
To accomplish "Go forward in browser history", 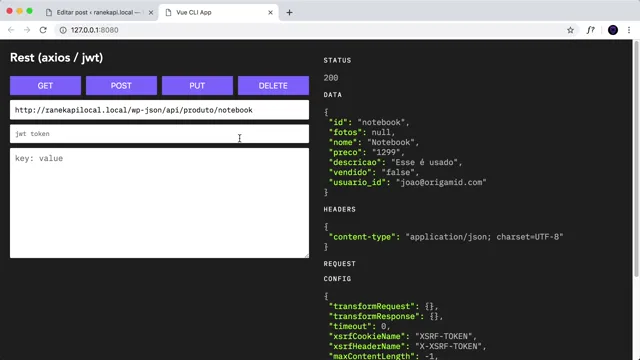I will [27, 30].
